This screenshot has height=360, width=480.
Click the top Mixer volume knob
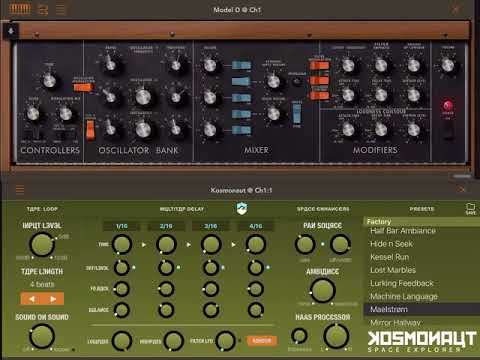click(x=210, y=65)
